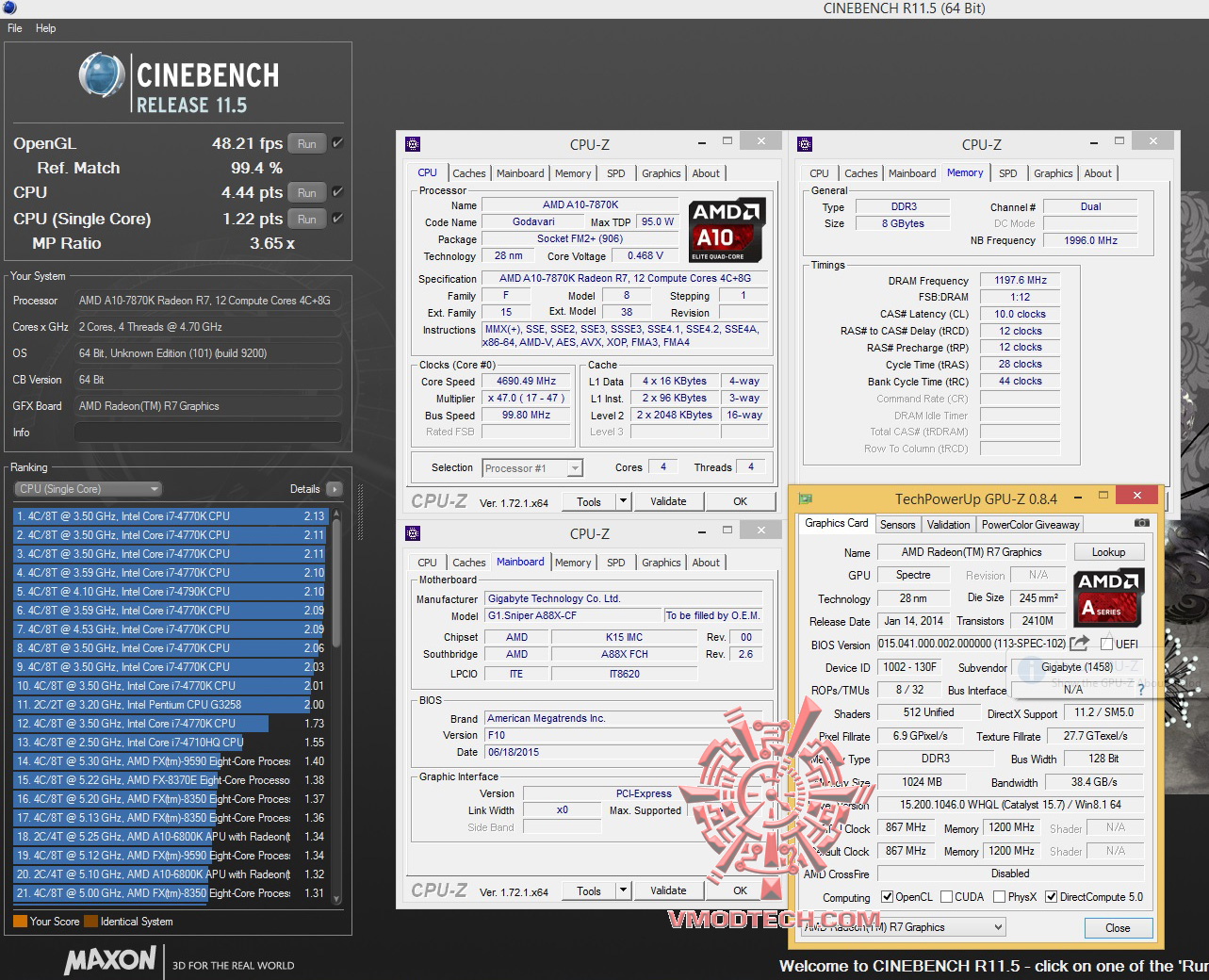Click OK in the Mainboard tab window
The image size is (1209, 980).
click(x=741, y=890)
